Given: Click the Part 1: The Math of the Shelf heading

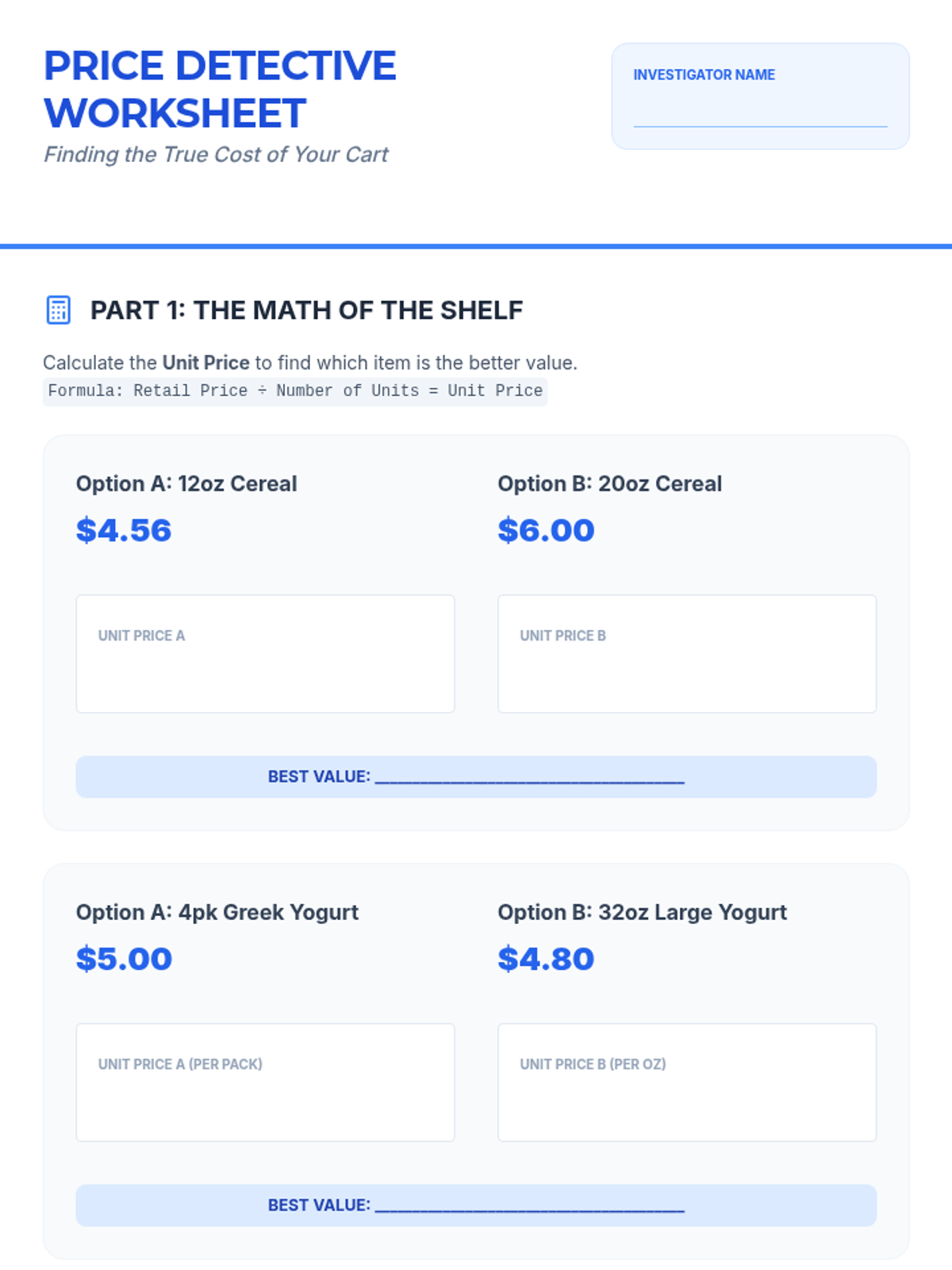Looking at the screenshot, I should coord(306,310).
